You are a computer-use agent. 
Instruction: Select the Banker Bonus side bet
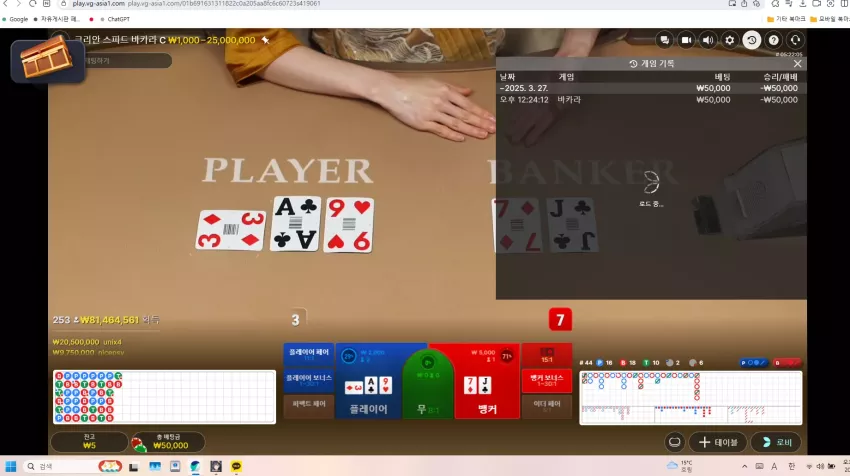546,380
